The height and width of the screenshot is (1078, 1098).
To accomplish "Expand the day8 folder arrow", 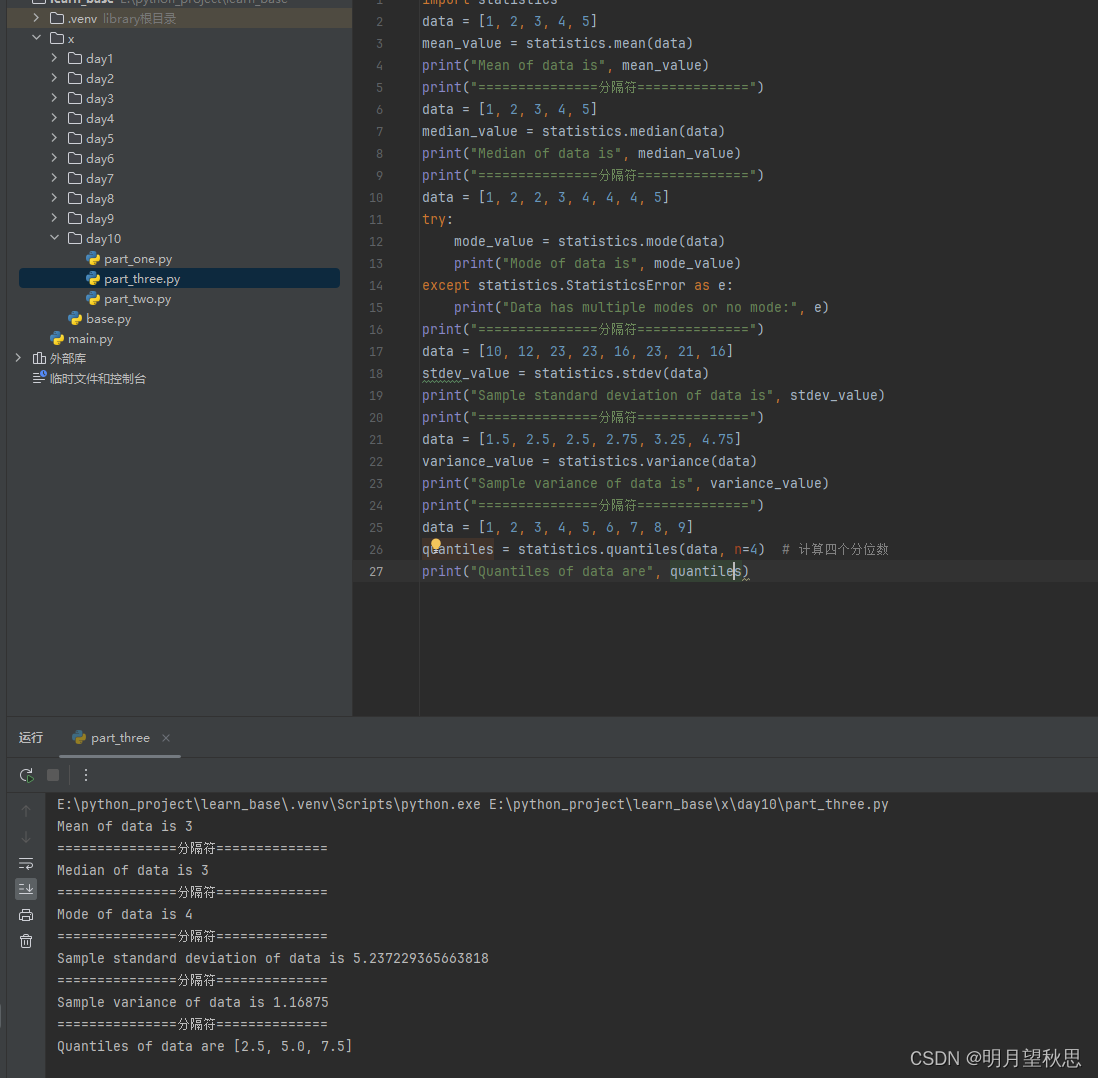I will [x=54, y=198].
